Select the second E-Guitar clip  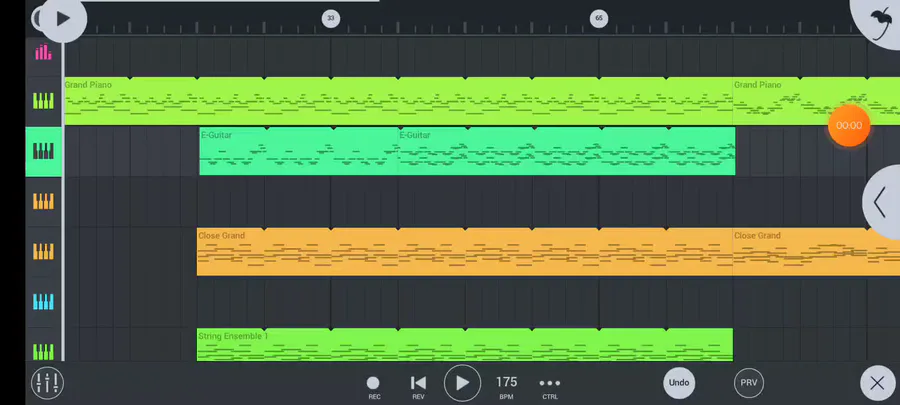[567, 151]
